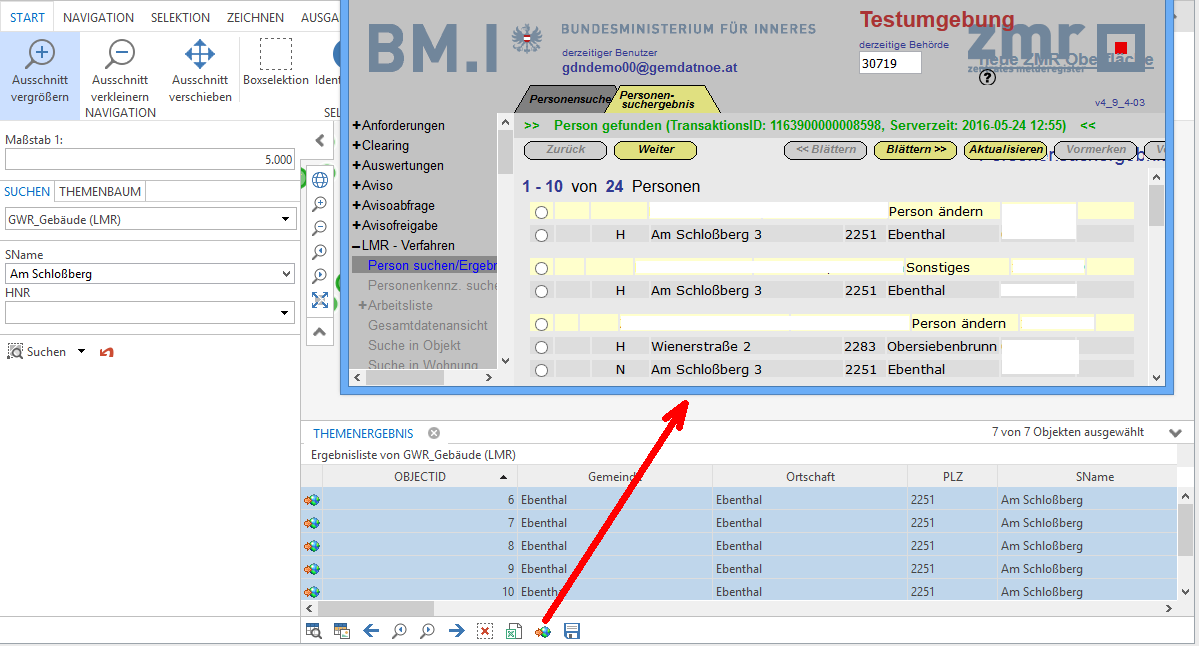The width and height of the screenshot is (1199, 646).
Task: Collapse the THEMENERGEBNIS panel via its chevron
Action: [x=1174, y=434]
